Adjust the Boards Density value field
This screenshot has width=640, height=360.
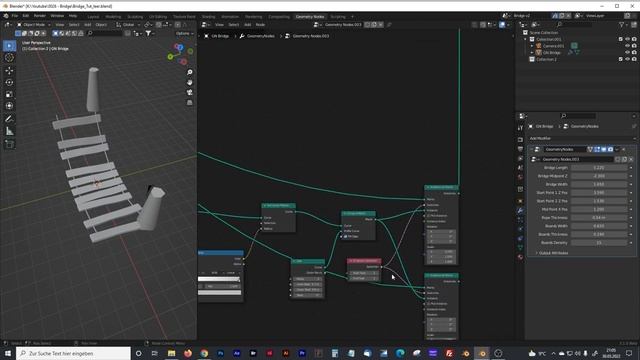pos(599,243)
